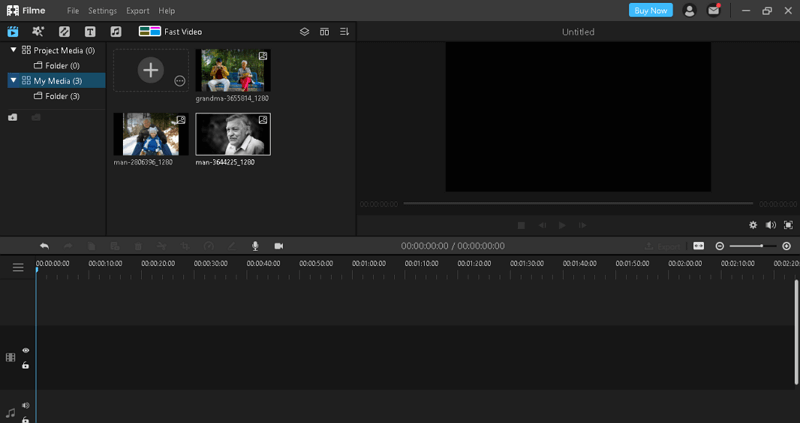
Task: Click the Buy Now button
Action: point(651,10)
